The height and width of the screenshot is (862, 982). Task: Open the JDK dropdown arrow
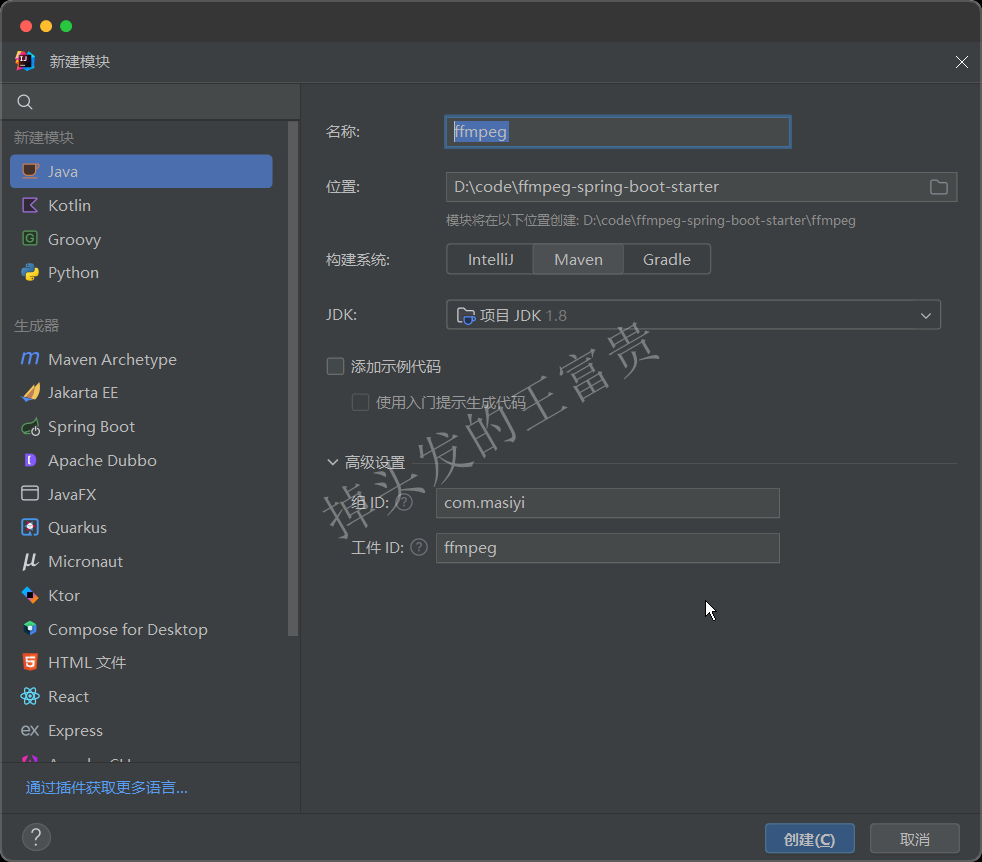(926, 315)
